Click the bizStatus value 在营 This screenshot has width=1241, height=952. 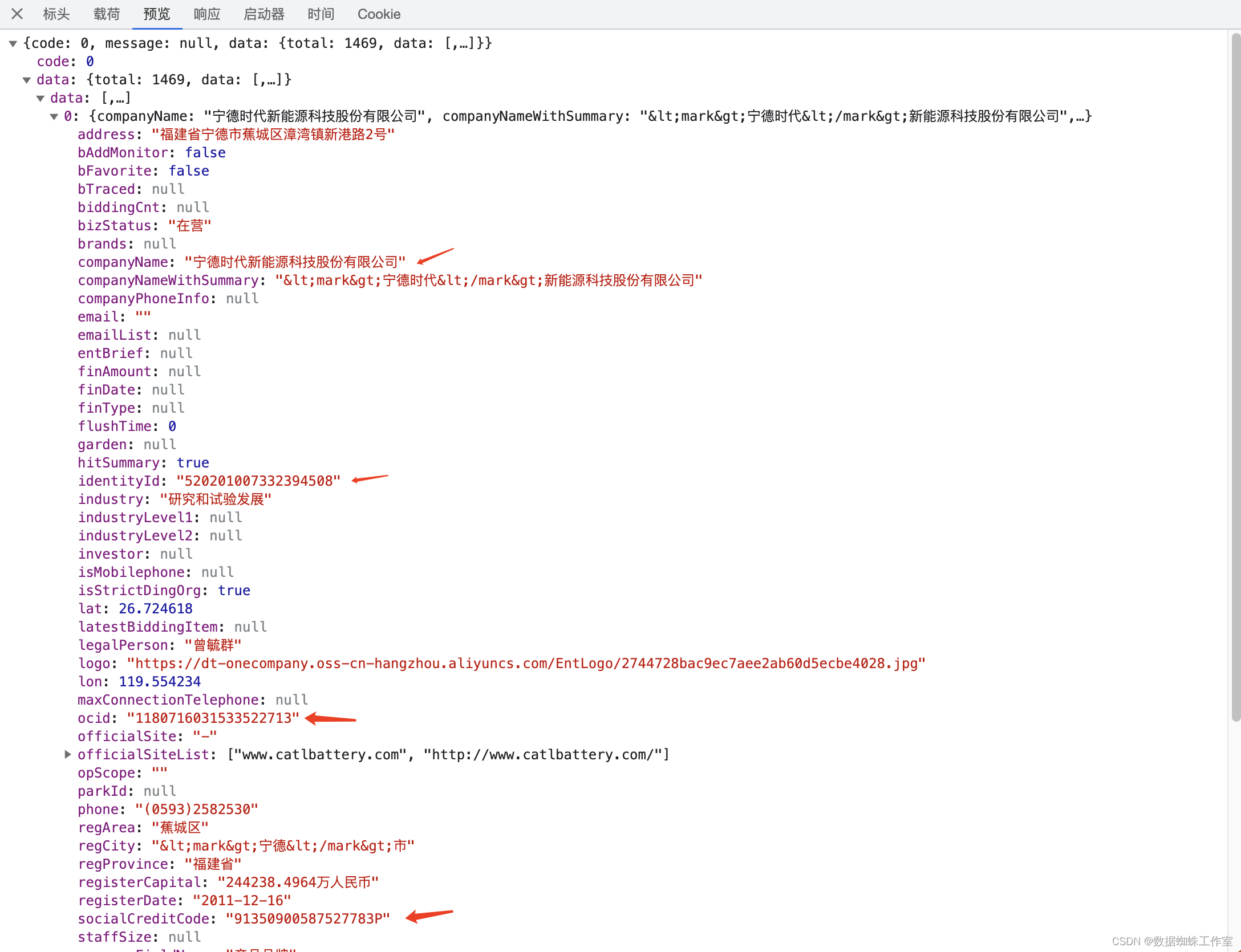(190, 226)
